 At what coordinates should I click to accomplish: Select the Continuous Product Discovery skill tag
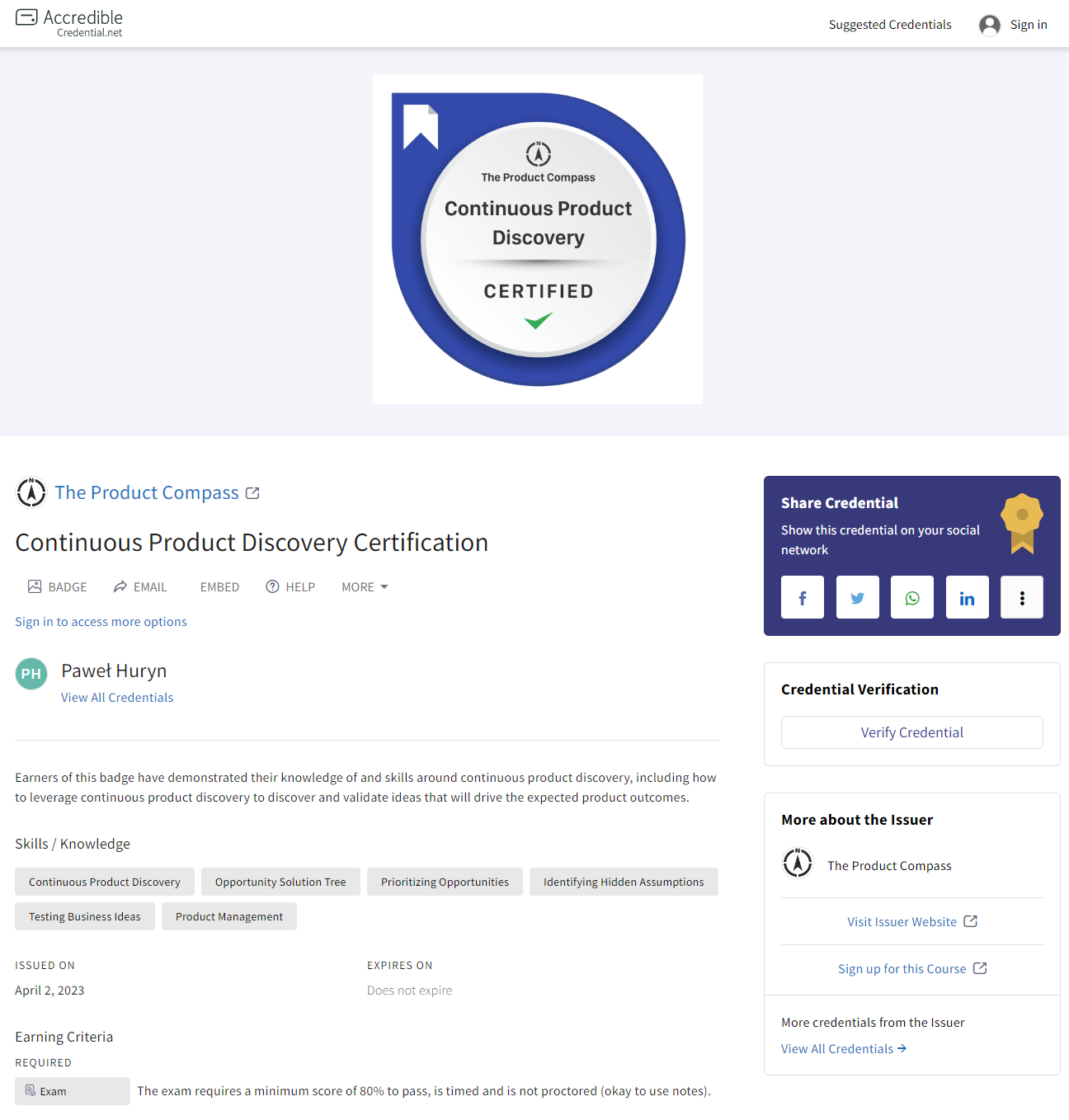coord(105,882)
